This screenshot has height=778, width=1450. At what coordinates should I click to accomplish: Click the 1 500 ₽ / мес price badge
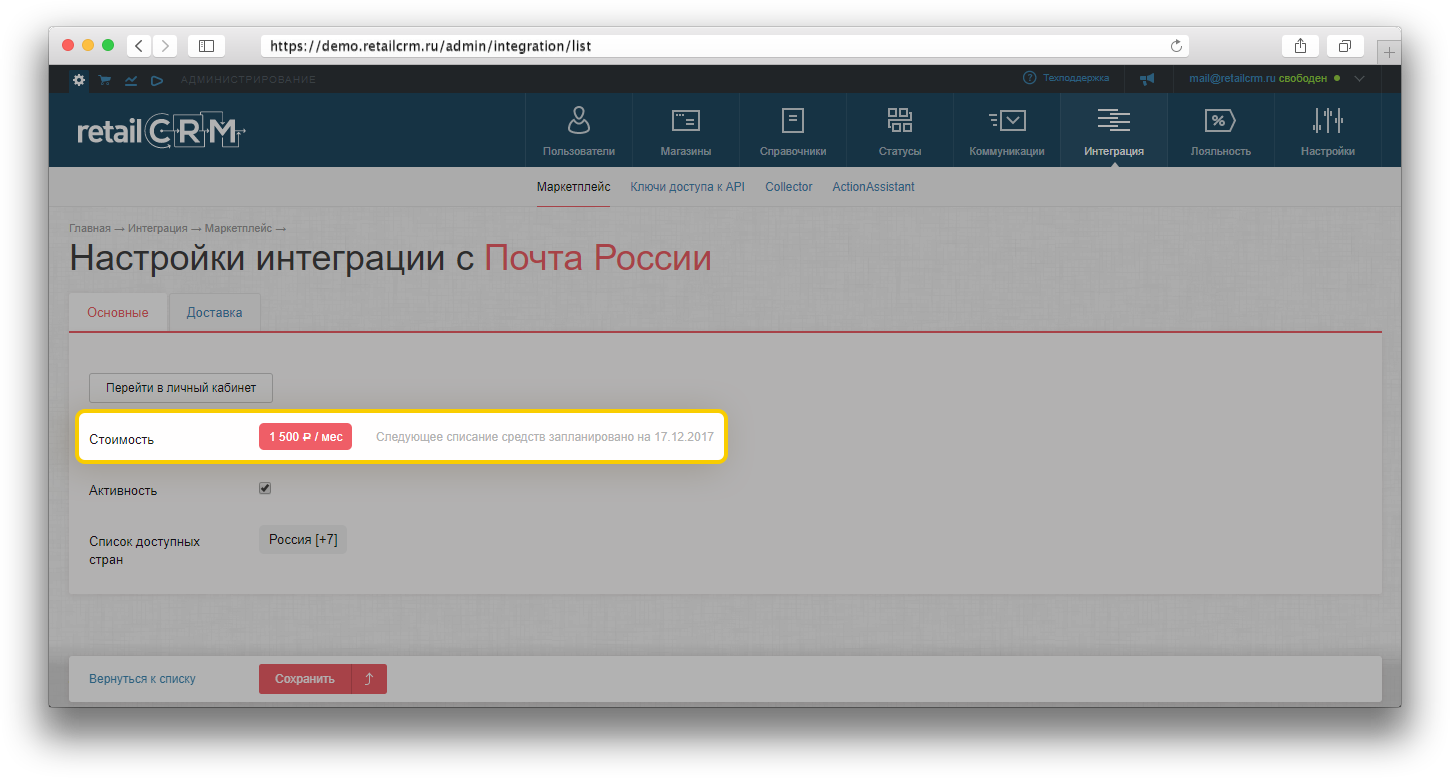[x=305, y=437]
